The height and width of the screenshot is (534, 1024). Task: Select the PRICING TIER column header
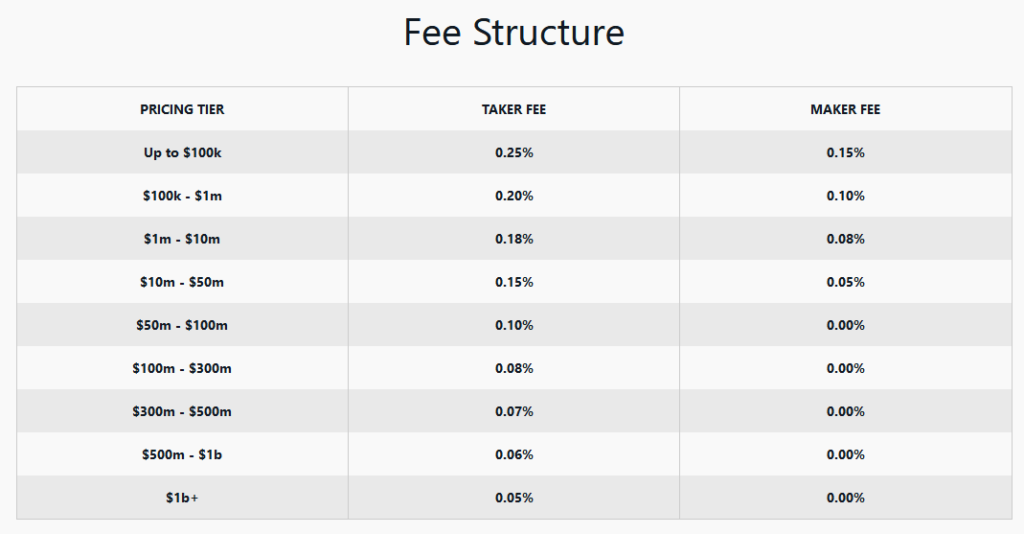coord(182,109)
